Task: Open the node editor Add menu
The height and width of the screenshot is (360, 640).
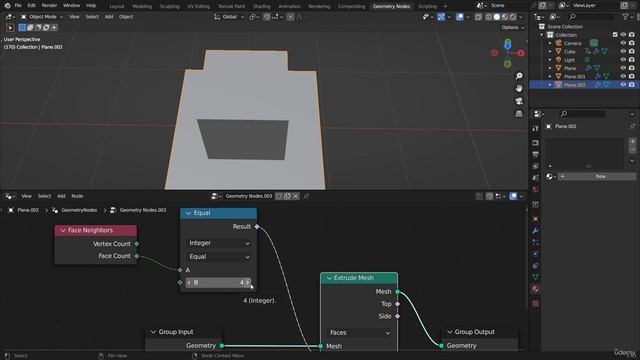Action: (61, 196)
